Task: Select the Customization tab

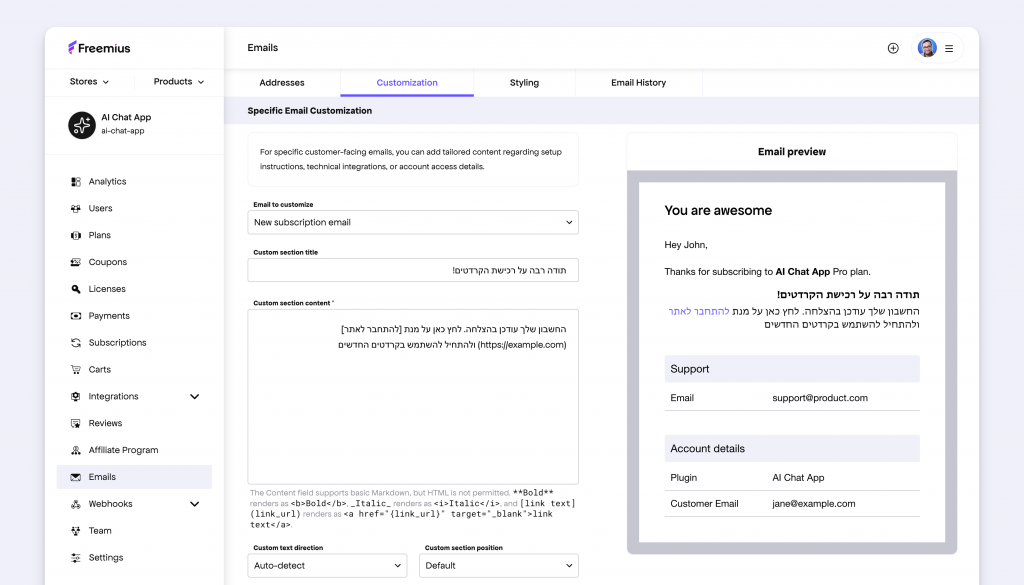Action: tap(407, 83)
